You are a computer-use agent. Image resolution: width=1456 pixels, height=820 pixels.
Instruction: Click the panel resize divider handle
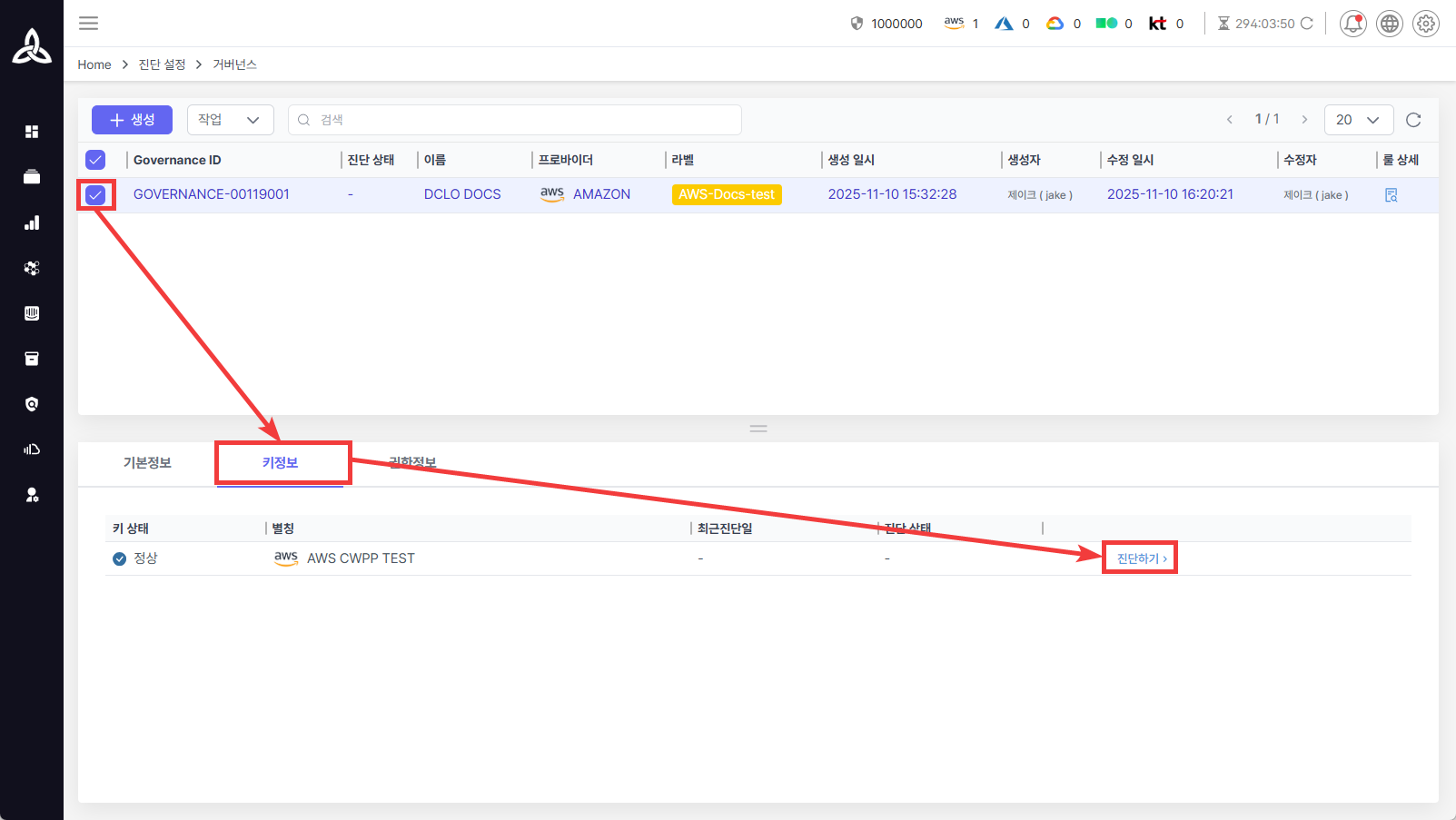tap(758, 429)
